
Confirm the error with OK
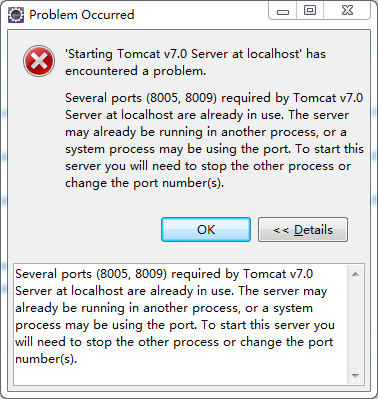point(206,230)
